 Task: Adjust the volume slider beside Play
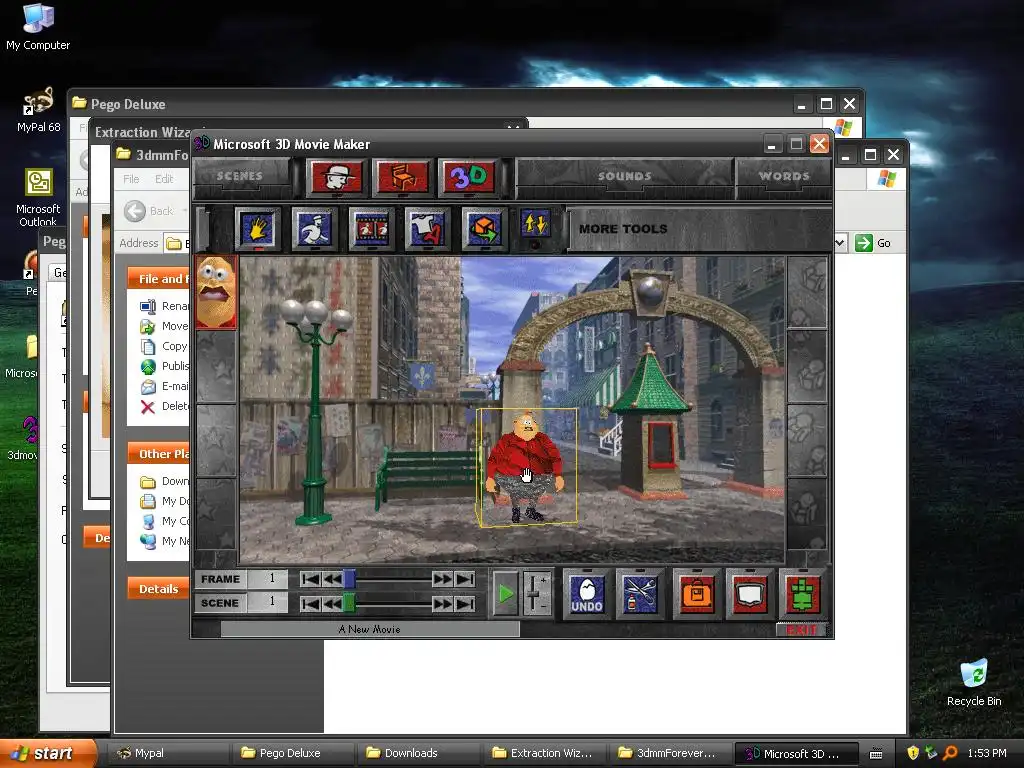click(534, 594)
